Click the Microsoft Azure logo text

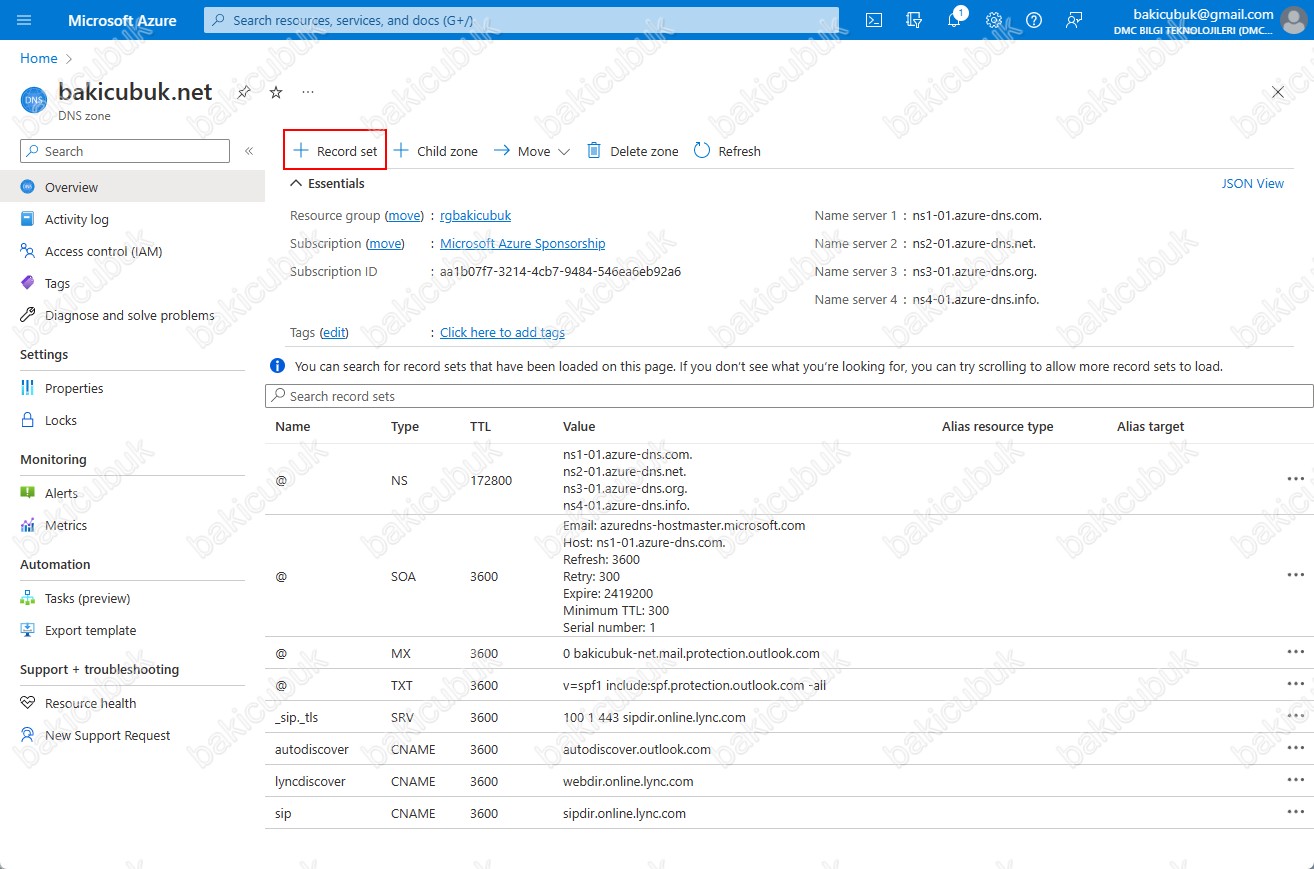pos(122,20)
